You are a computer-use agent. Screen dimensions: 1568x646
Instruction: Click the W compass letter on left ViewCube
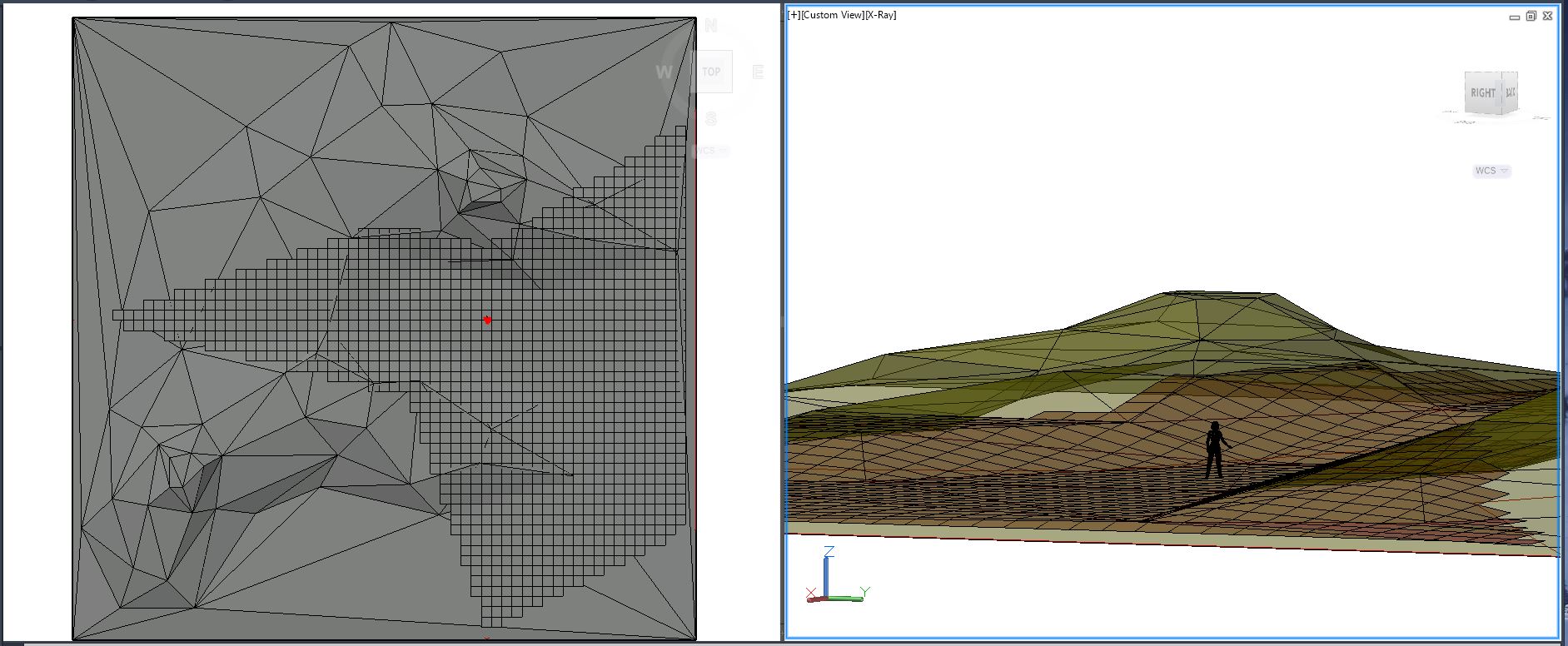point(664,72)
